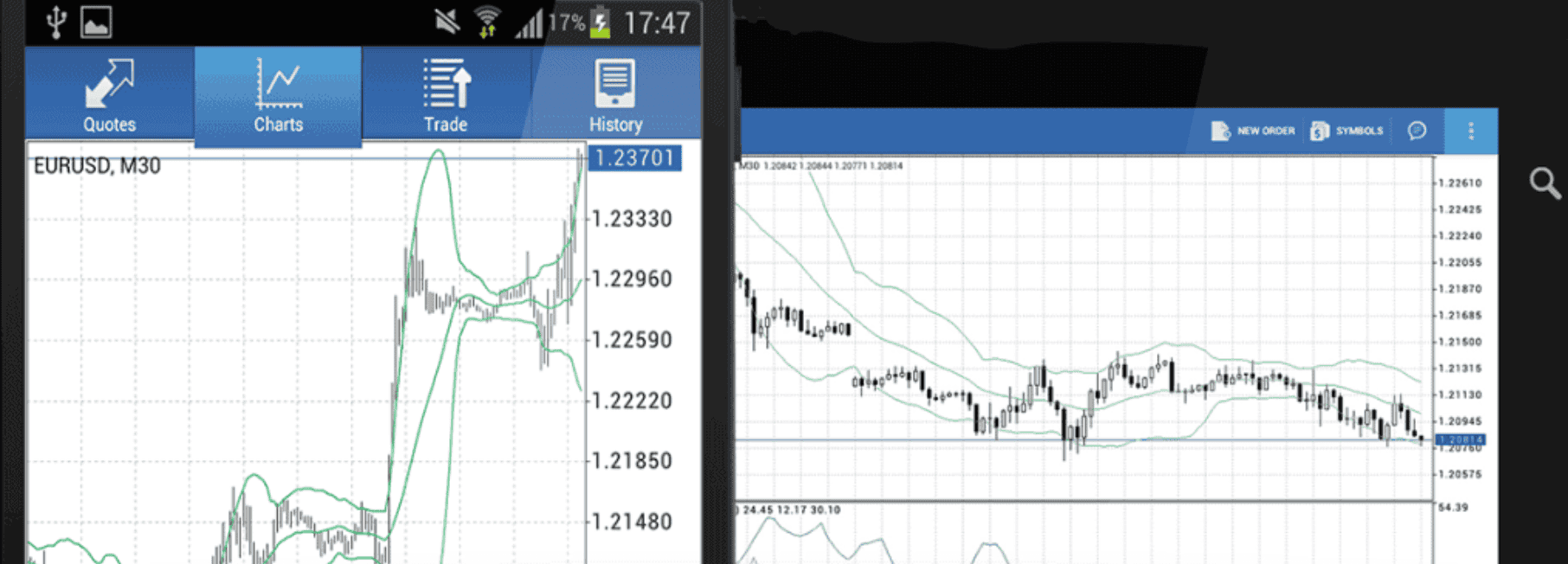Open the three-dot overflow menu on tablet

pyautogui.click(x=1471, y=131)
